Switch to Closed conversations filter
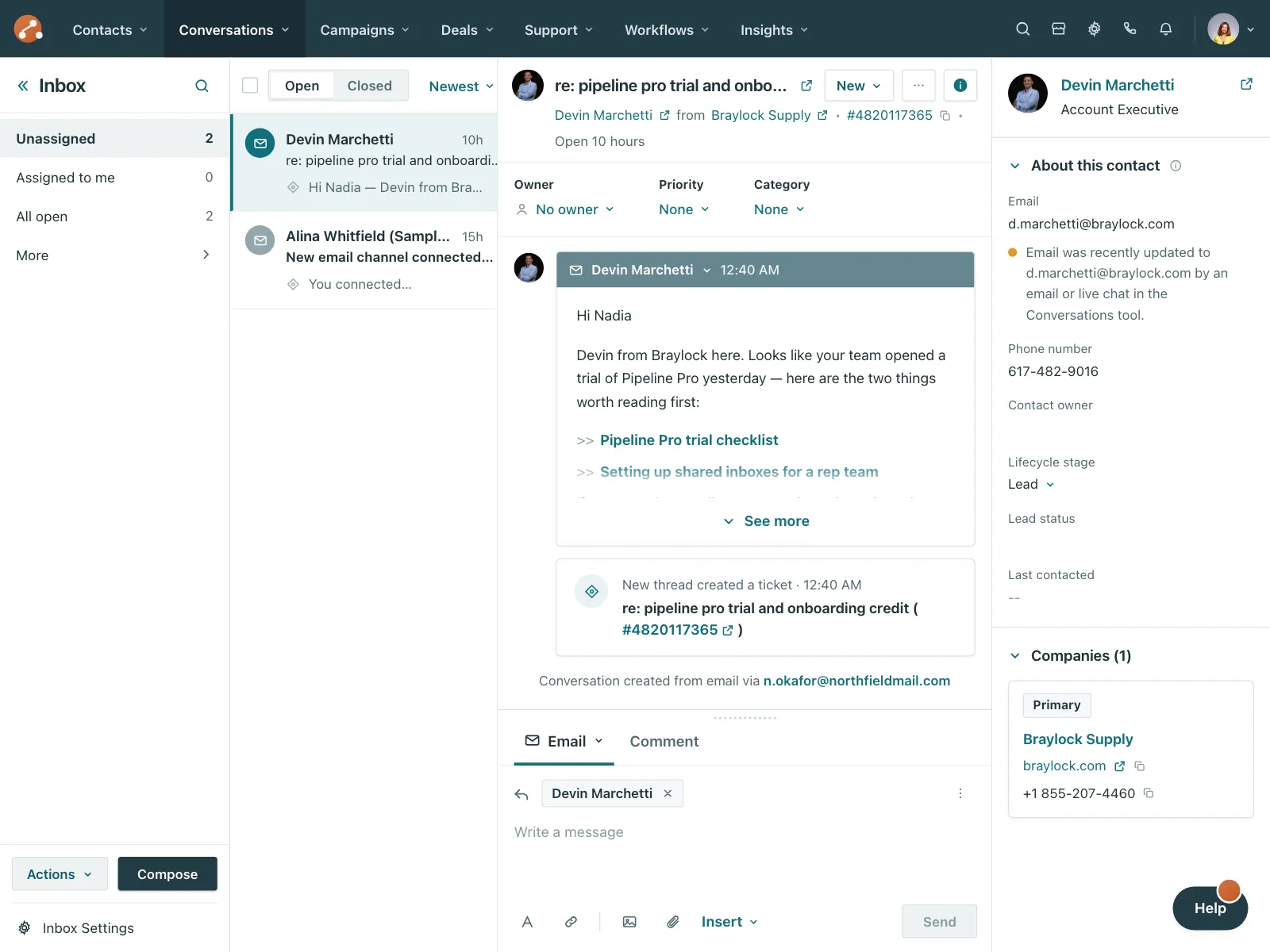Viewport: 1270px width, 952px height. pos(370,86)
